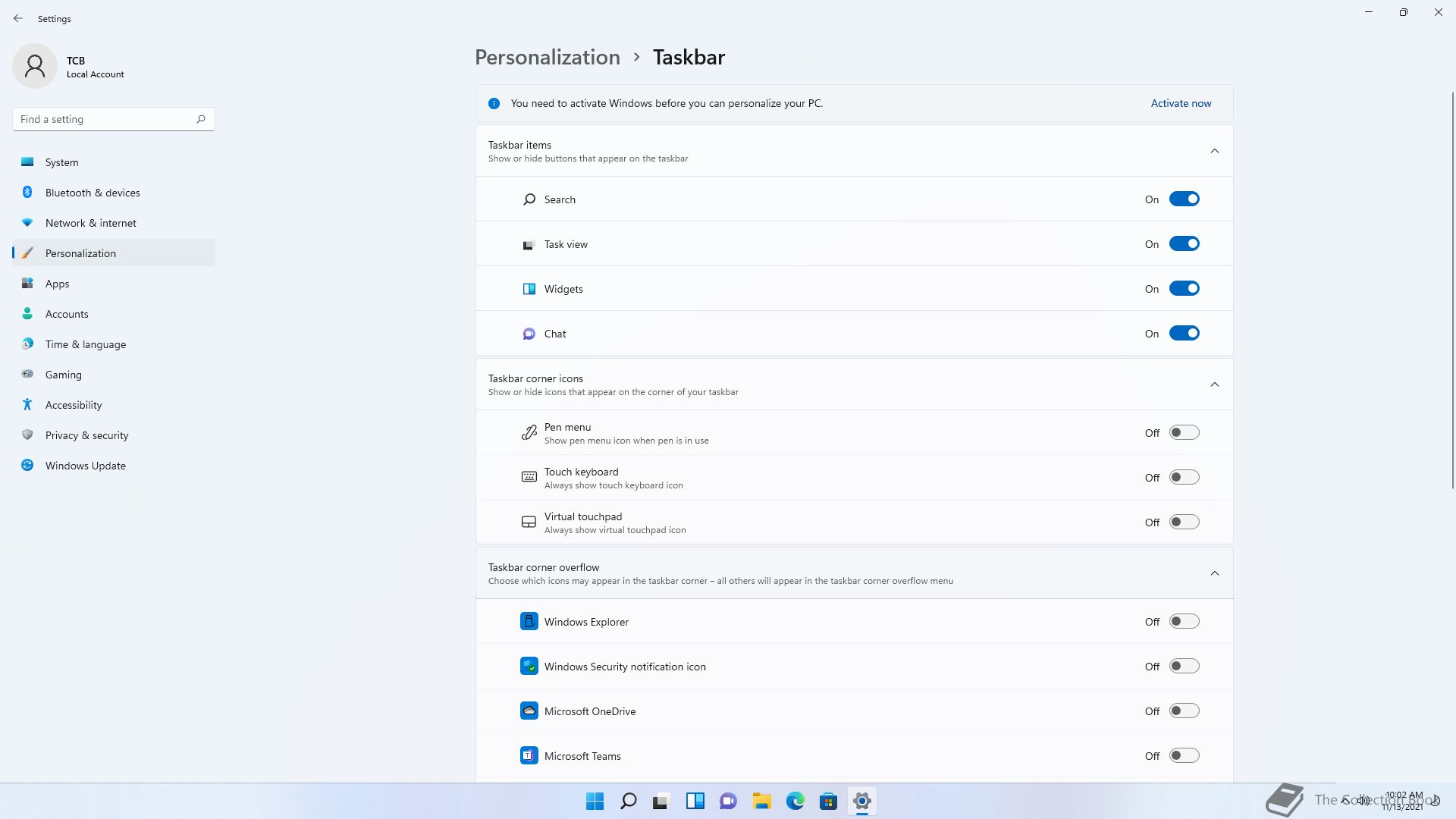Viewport: 1456px width, 819px height.
Task: Collapse the Taskbar corner overflow section
Action: (x=1214, y=573)
